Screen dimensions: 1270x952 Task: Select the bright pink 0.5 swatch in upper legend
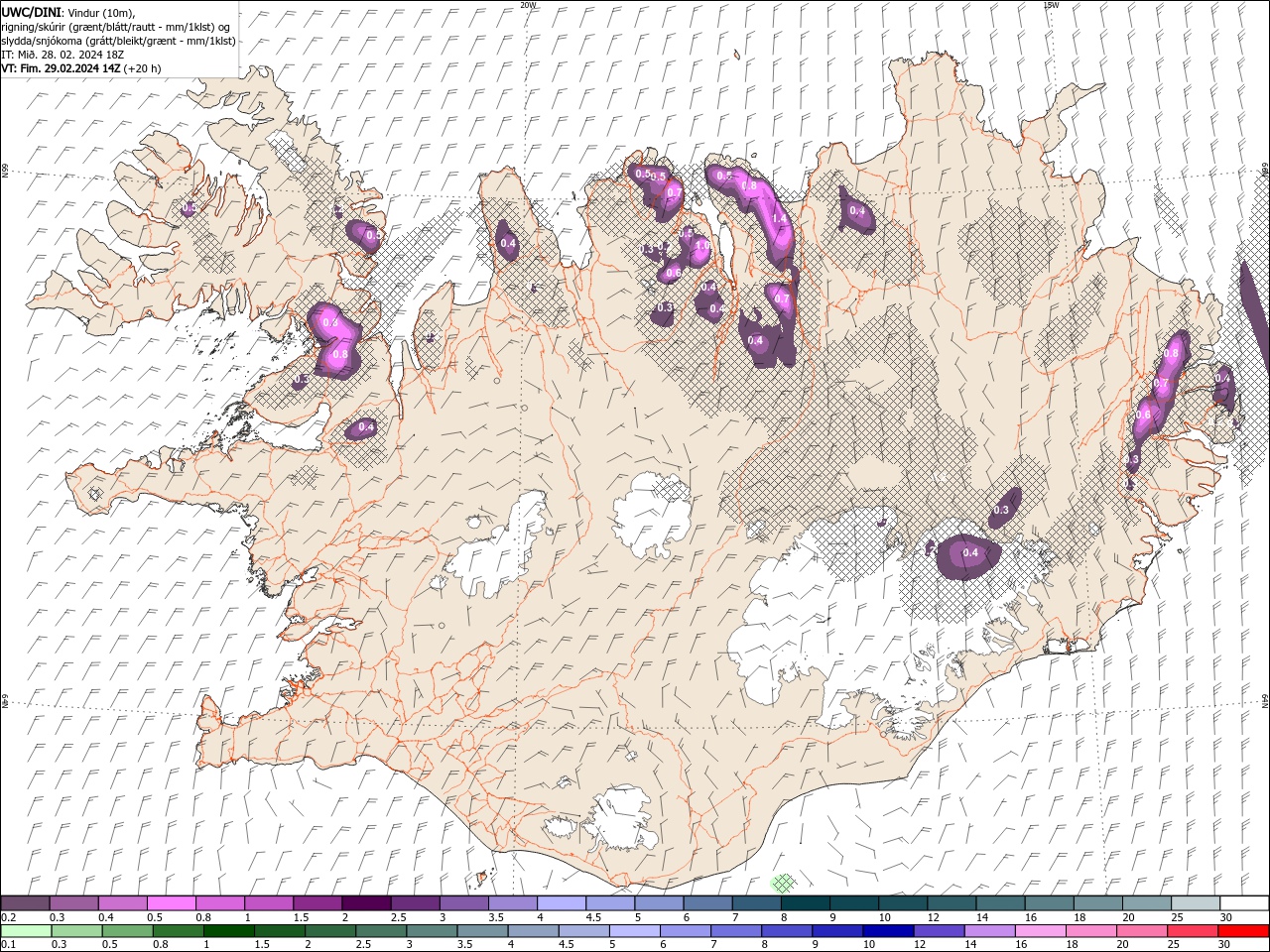[x=171, y=903]
